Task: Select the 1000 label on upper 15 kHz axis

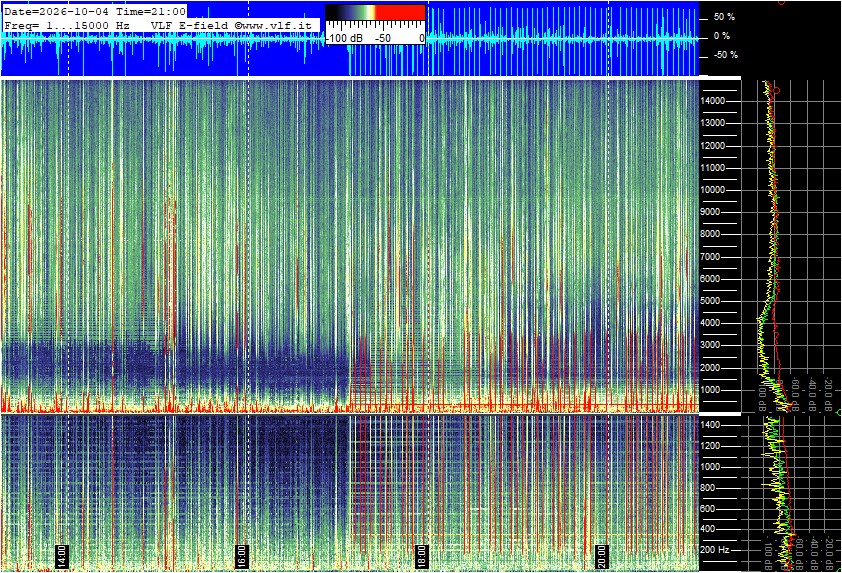Action: click(x=710, y=390)
